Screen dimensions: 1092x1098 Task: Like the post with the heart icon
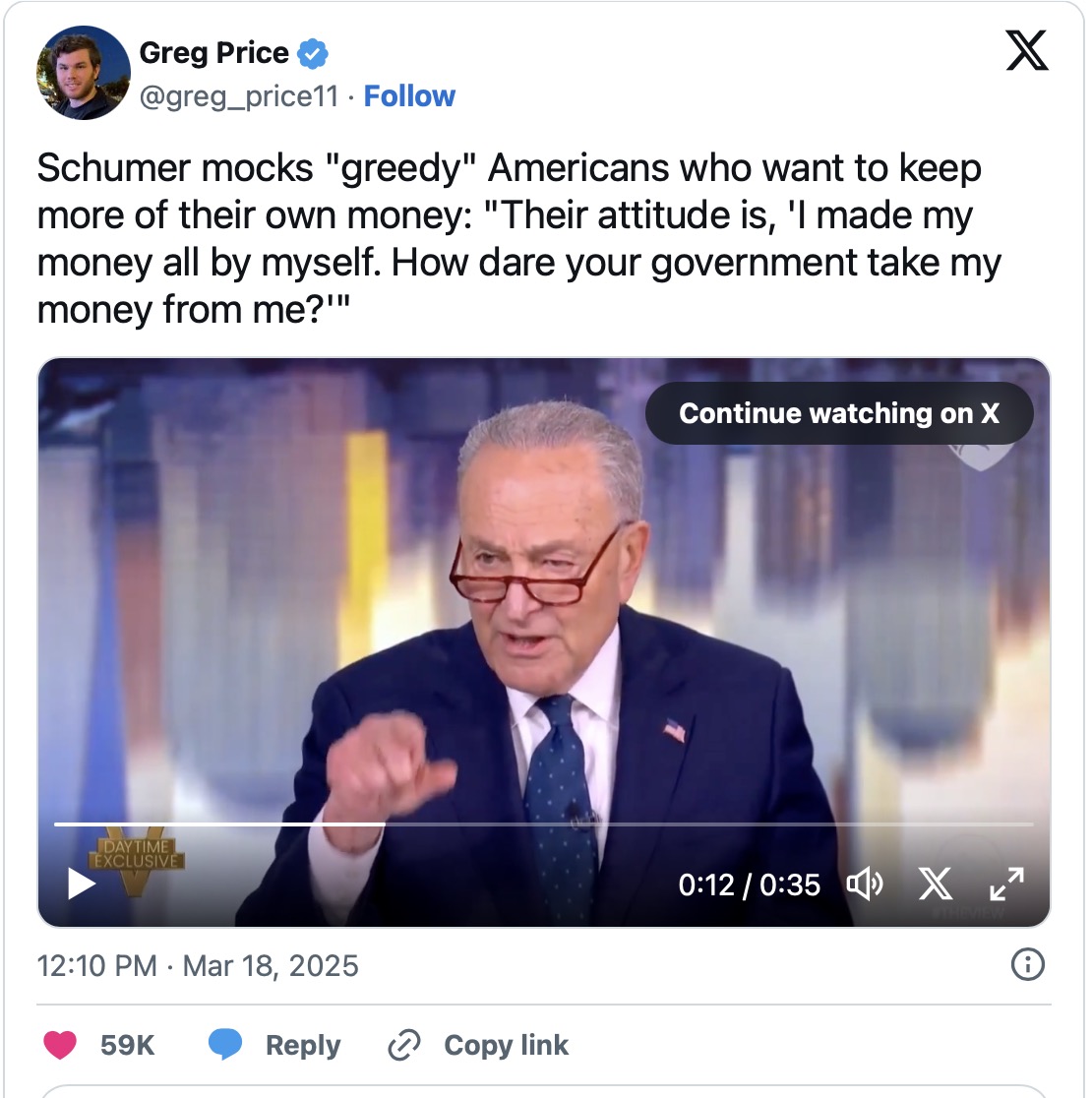click(x=60, y=1045)
